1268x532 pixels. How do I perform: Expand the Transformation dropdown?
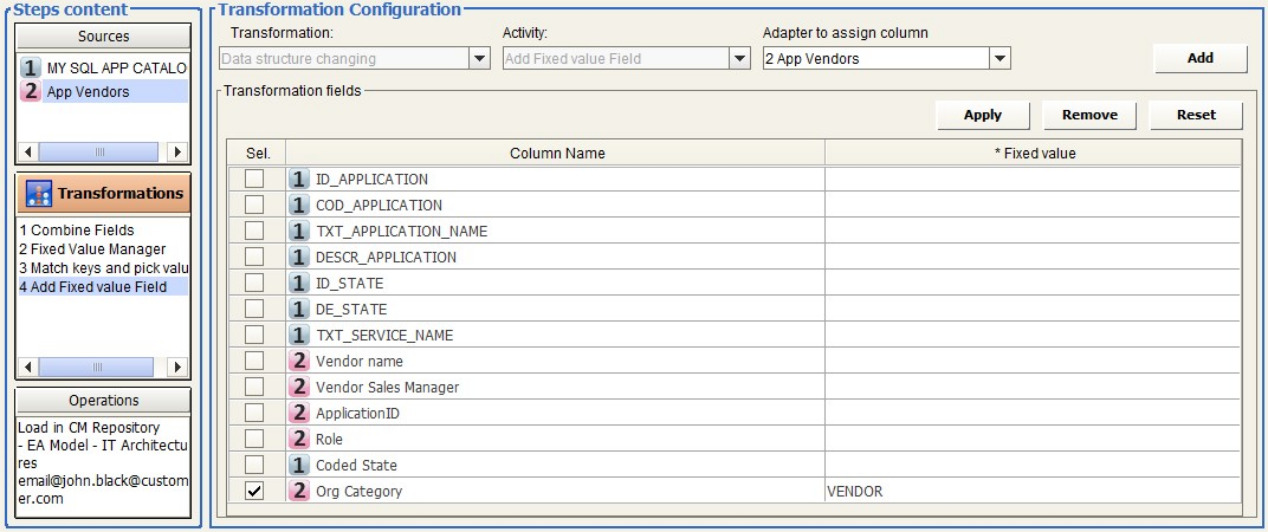tap(479, 59)
